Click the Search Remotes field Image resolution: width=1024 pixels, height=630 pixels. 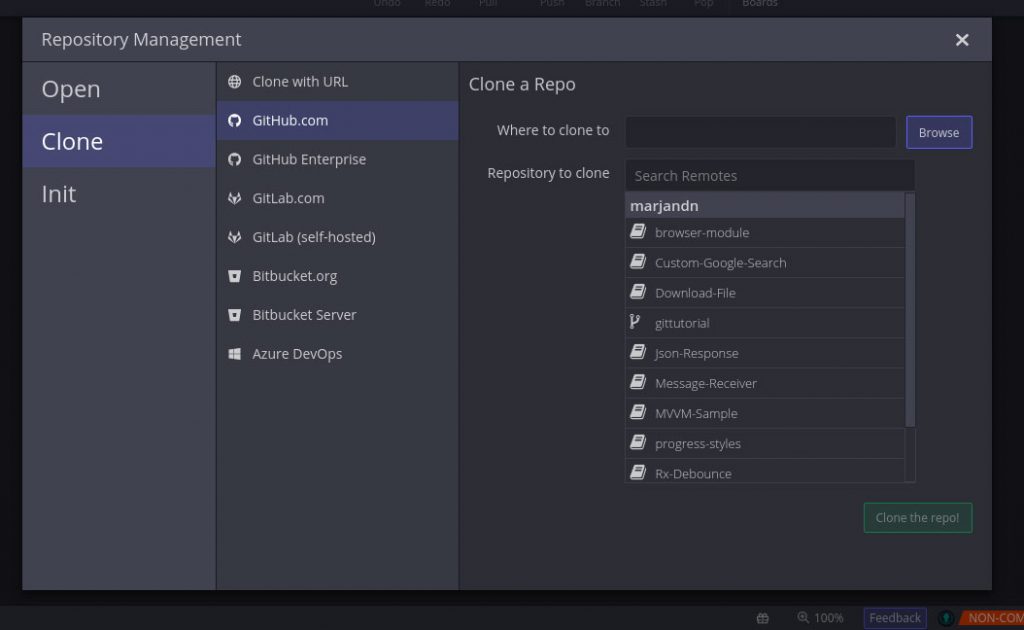pyautogui.click(x=770, y=175)
